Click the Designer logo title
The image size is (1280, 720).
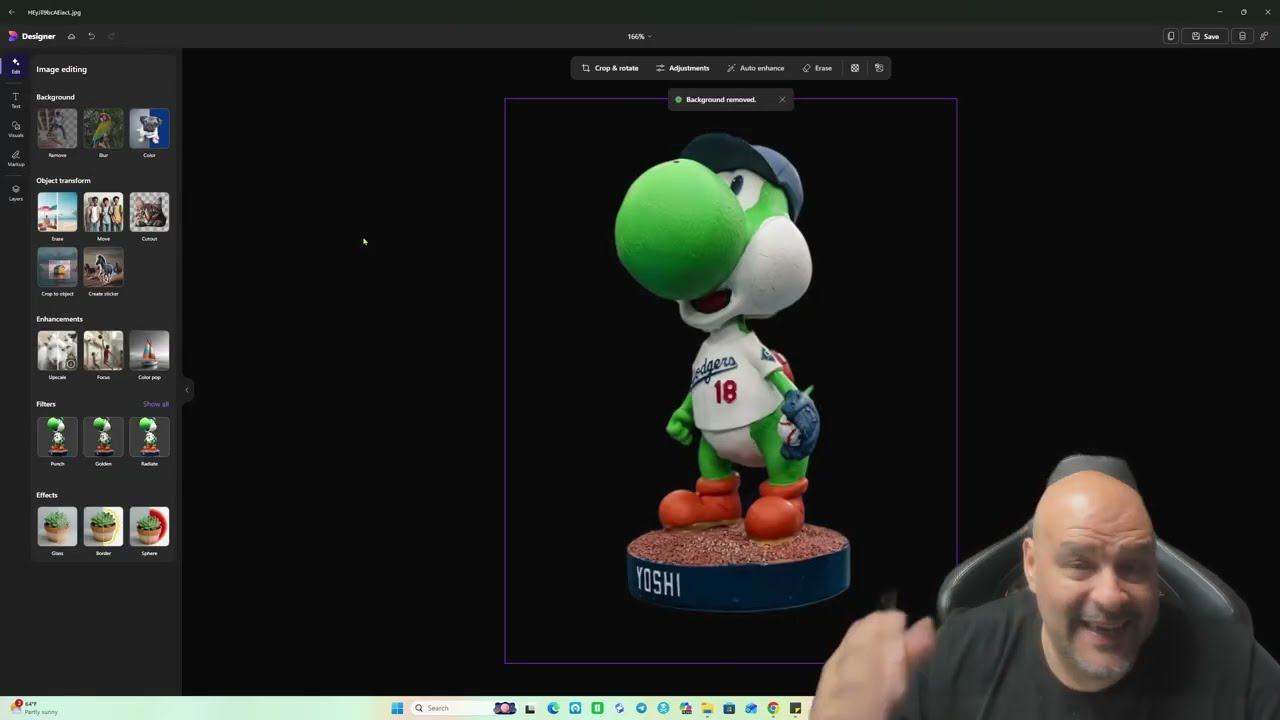[32, 36]
